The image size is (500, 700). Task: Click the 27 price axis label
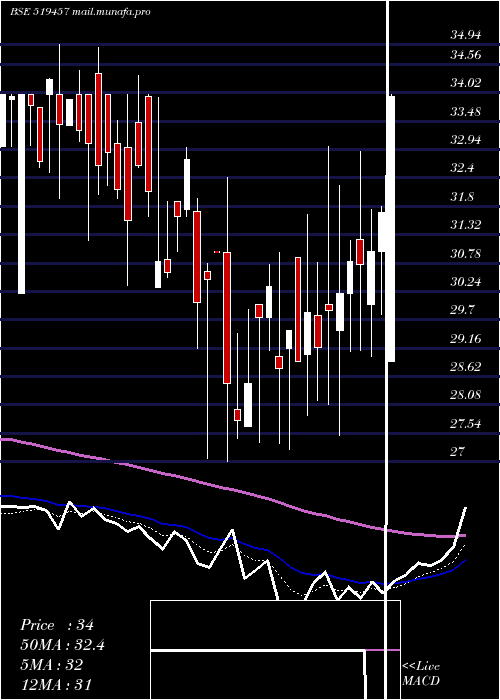pyautogui.click(x=458, y=451)
